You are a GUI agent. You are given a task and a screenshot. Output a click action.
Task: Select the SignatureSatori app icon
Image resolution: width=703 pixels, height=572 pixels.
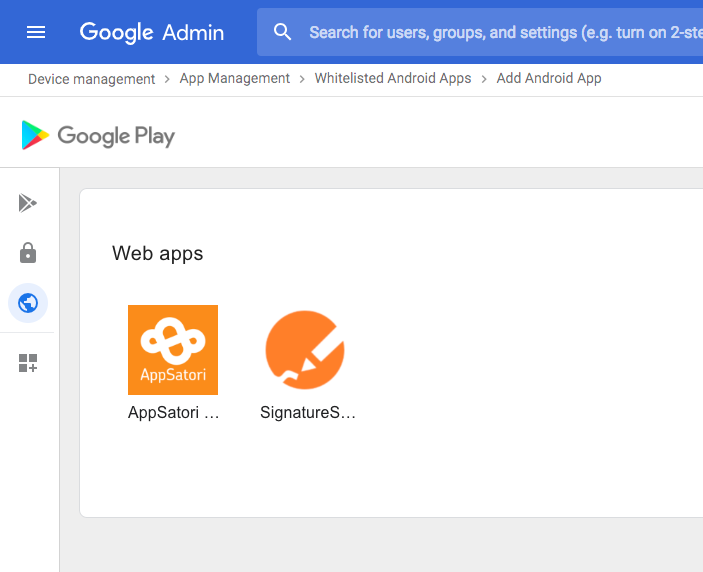tap(305, 350)
